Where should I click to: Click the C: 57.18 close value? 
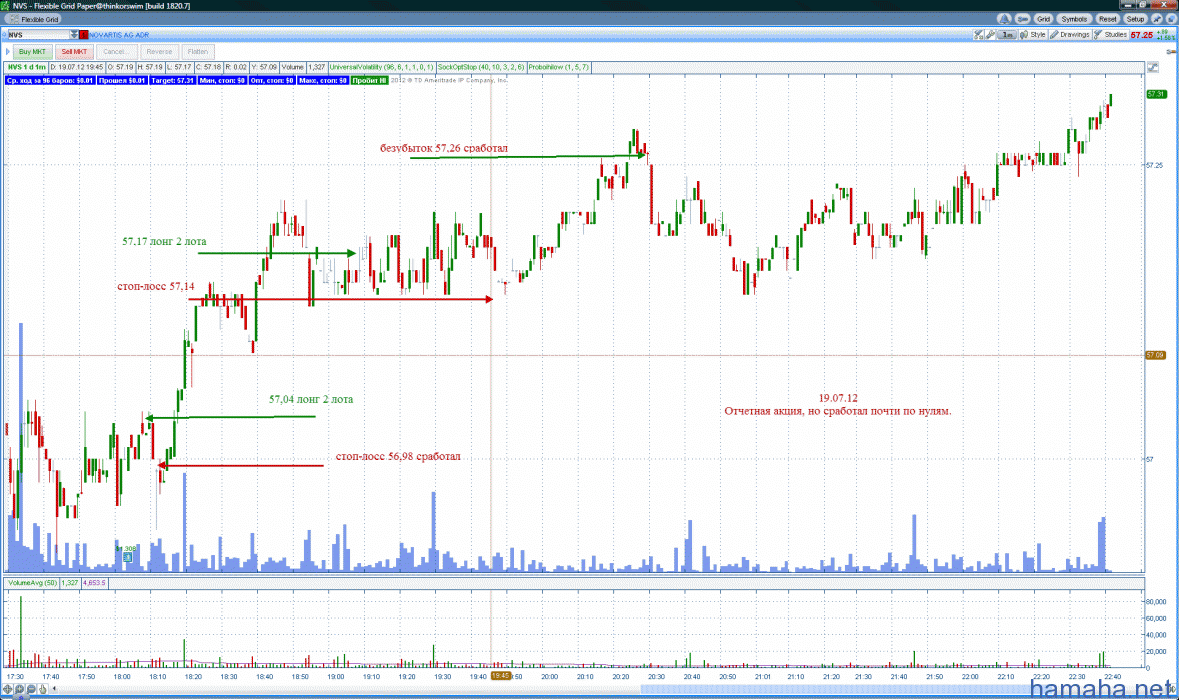[x=208, y=67]
